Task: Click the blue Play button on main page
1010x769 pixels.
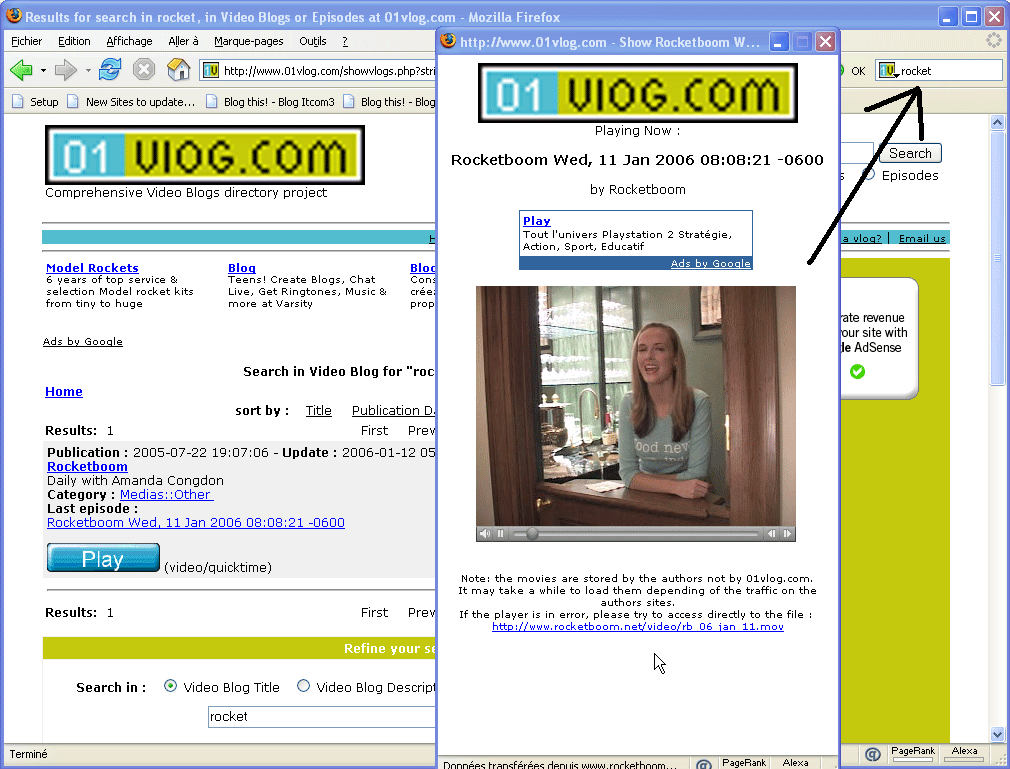Action: pyautogui.click(x=103, y=558)
